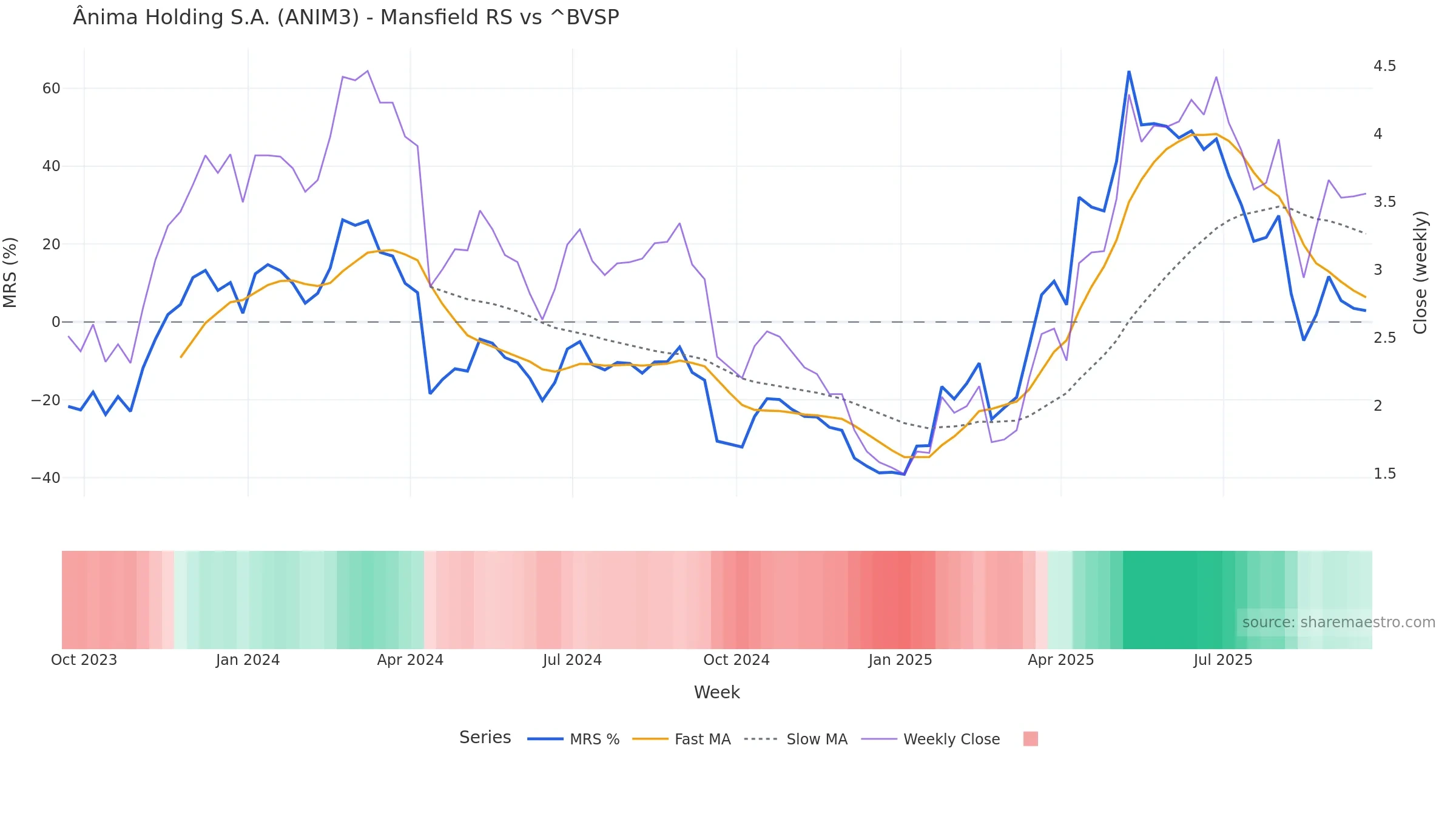Toggle Weekly Close legend entry
The image size is (1456, 819).
931,739
